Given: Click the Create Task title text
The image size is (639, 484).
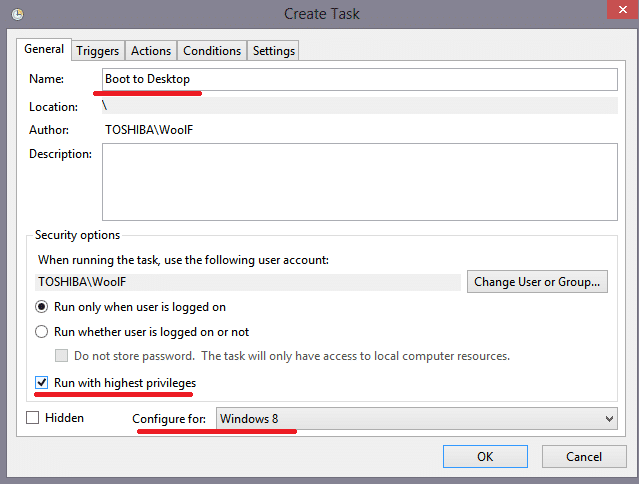Looking at the screenshot, I should pyautogui.click(x=322, y=14).
